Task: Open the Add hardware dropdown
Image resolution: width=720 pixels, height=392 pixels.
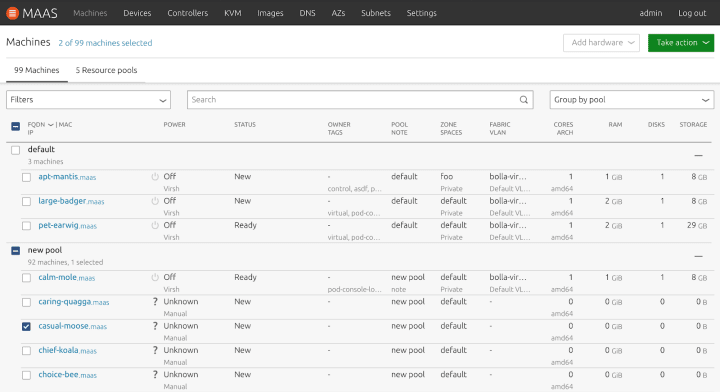Action: click(x=601, y=43)
